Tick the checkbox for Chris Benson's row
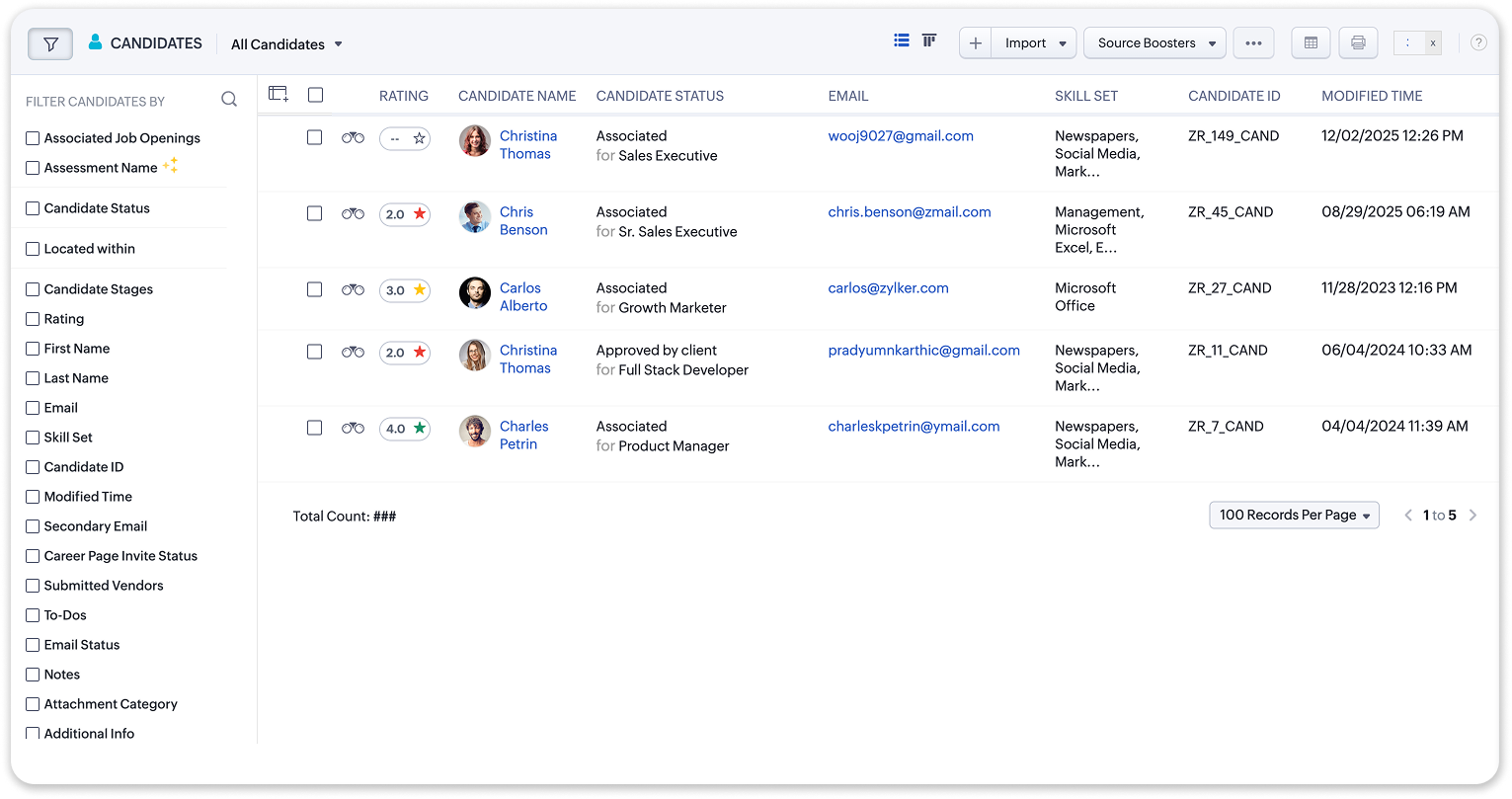This screenshot has height=799, width=1512. pyautogui.click(x=315, y=213)
